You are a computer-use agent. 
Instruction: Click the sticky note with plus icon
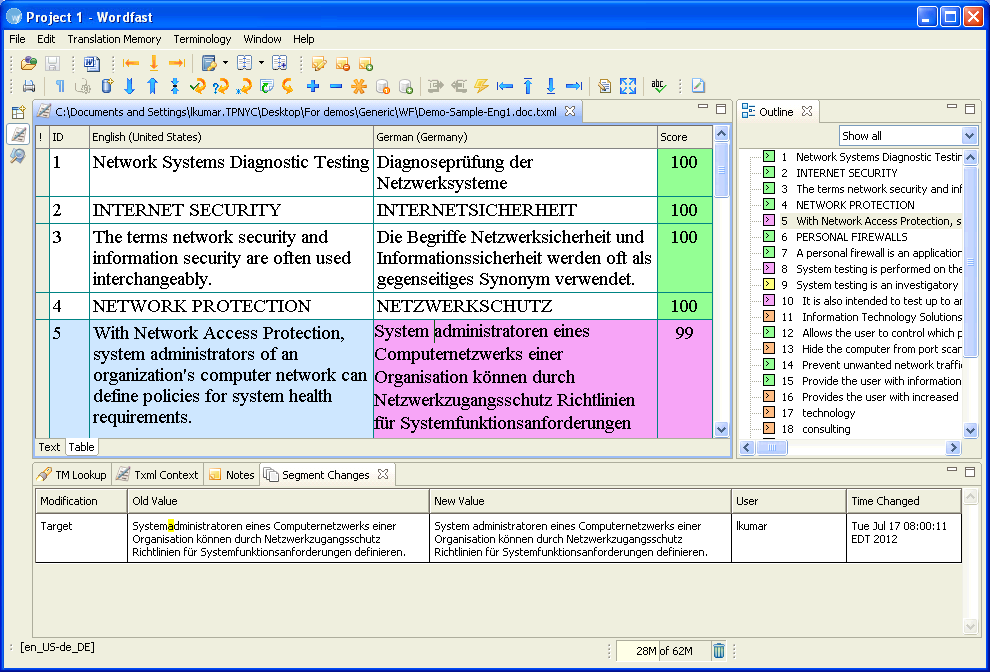366,63
